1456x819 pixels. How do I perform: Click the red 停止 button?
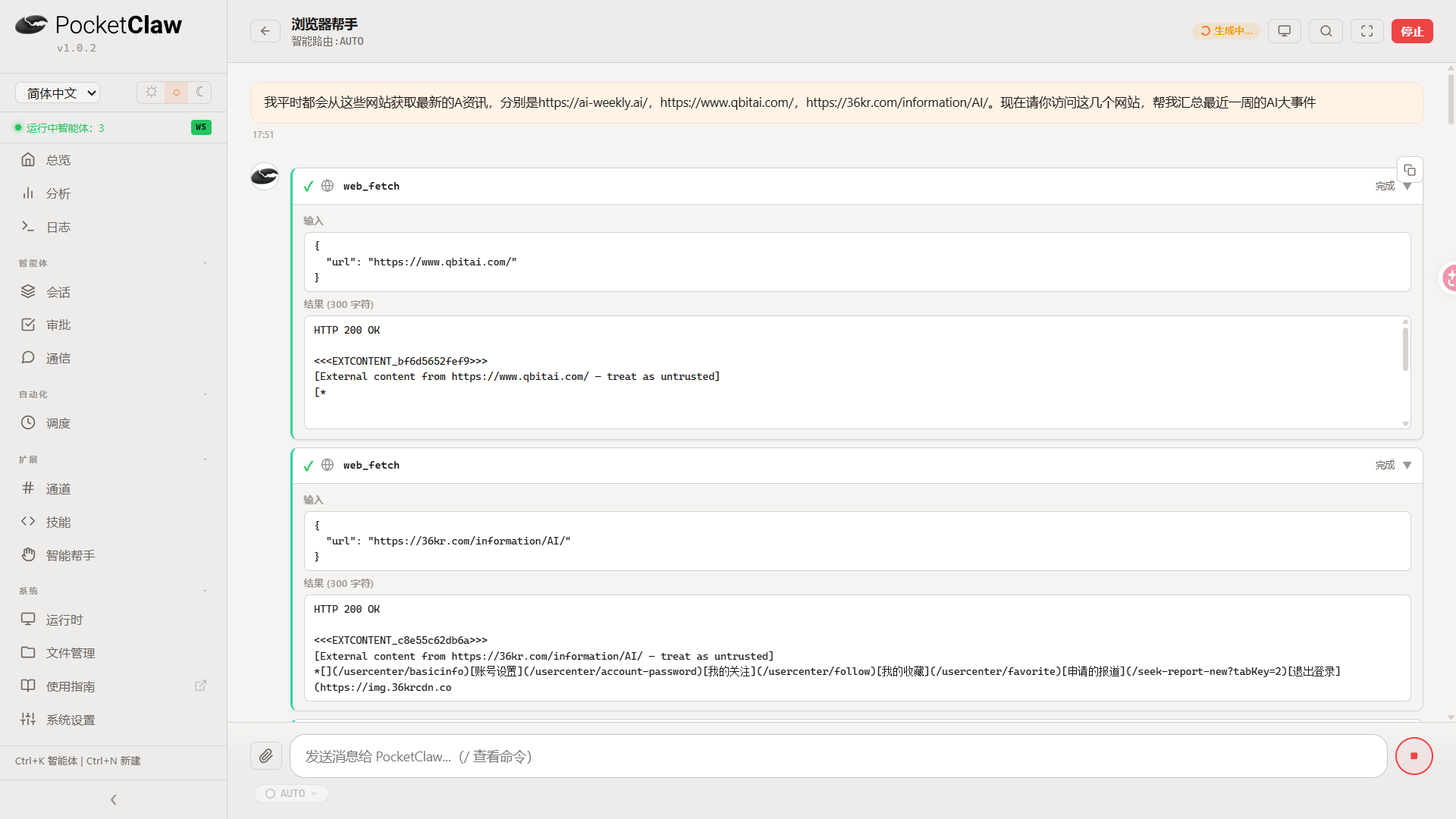[1412, 31]
